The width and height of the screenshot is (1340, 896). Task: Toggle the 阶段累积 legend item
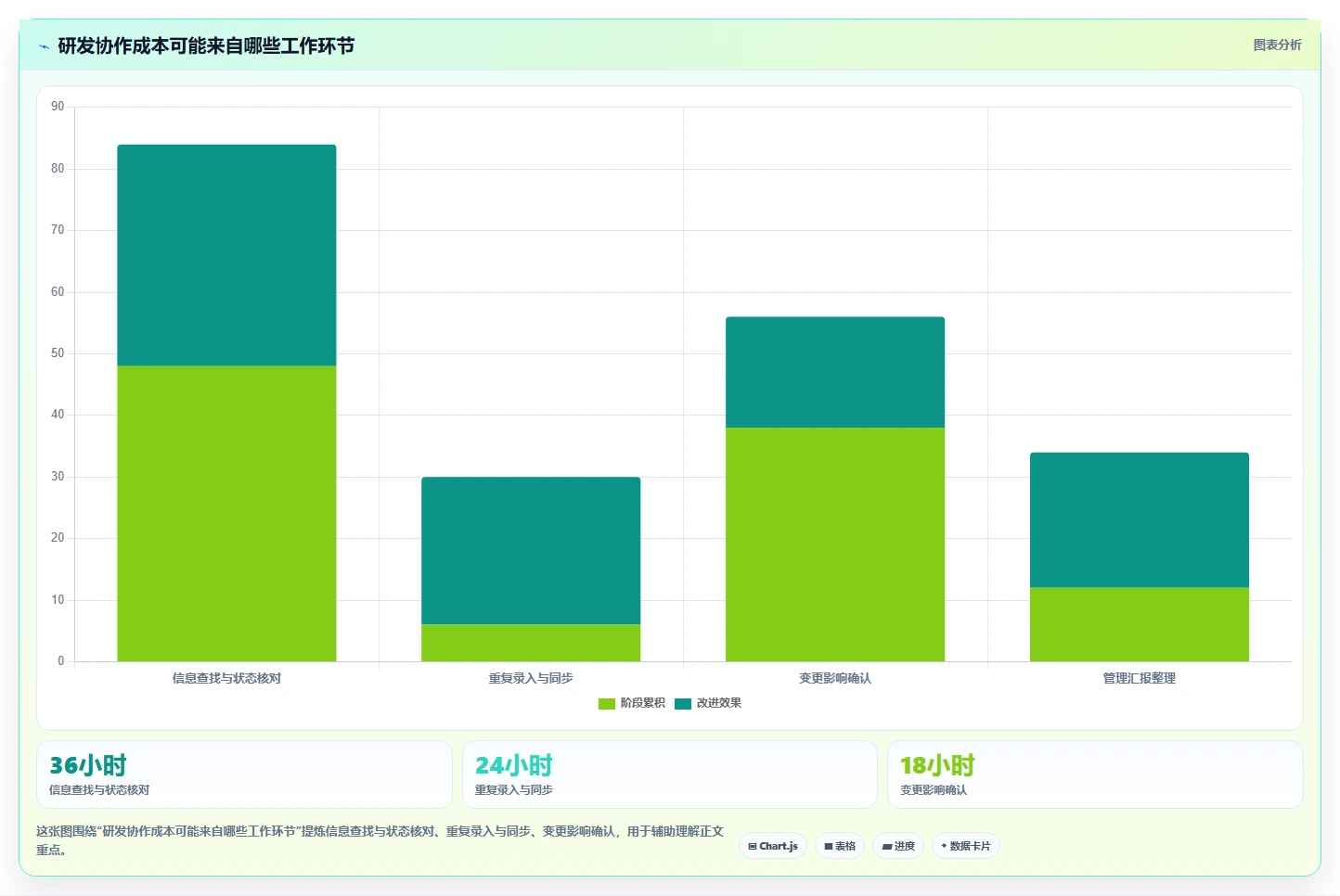632,703
